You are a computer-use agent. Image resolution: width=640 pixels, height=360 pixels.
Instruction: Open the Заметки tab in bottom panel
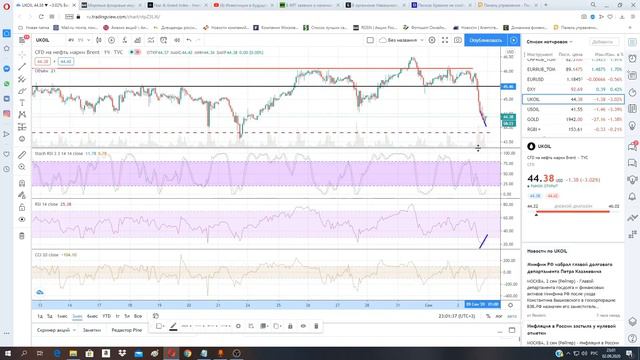pos(92,330)
